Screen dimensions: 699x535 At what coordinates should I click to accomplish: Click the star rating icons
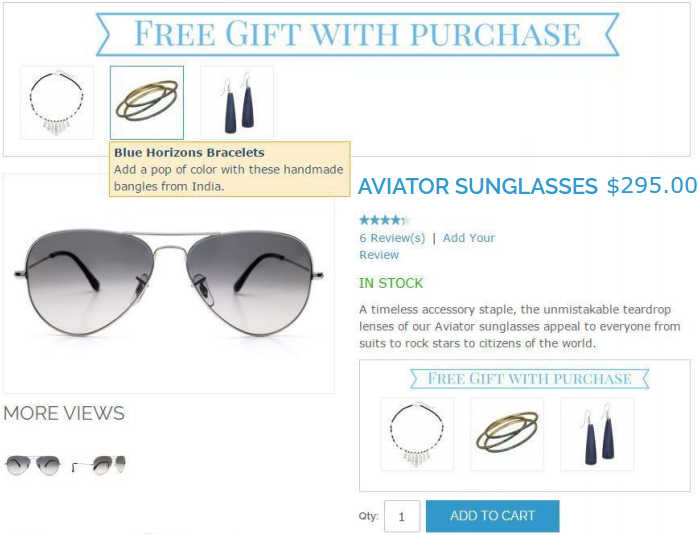[x=385, y=220]
